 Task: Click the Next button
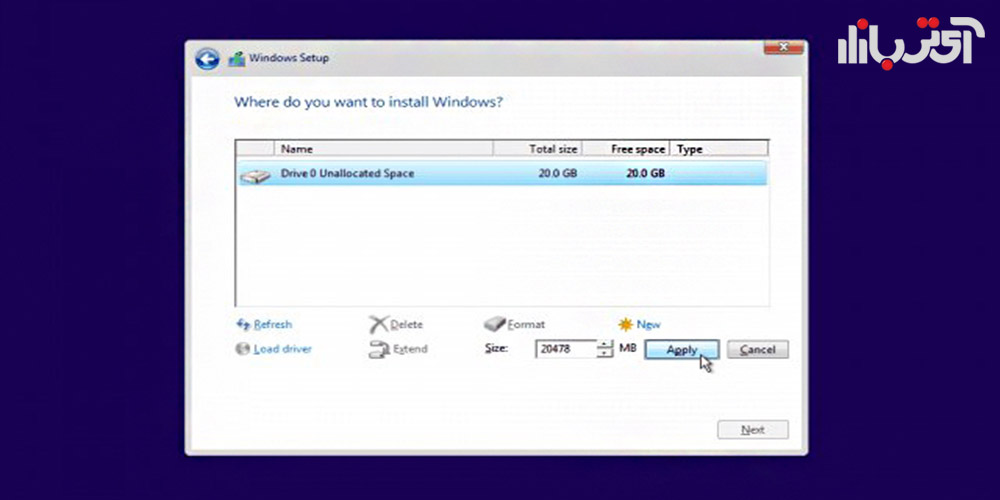tap(753, 430)
